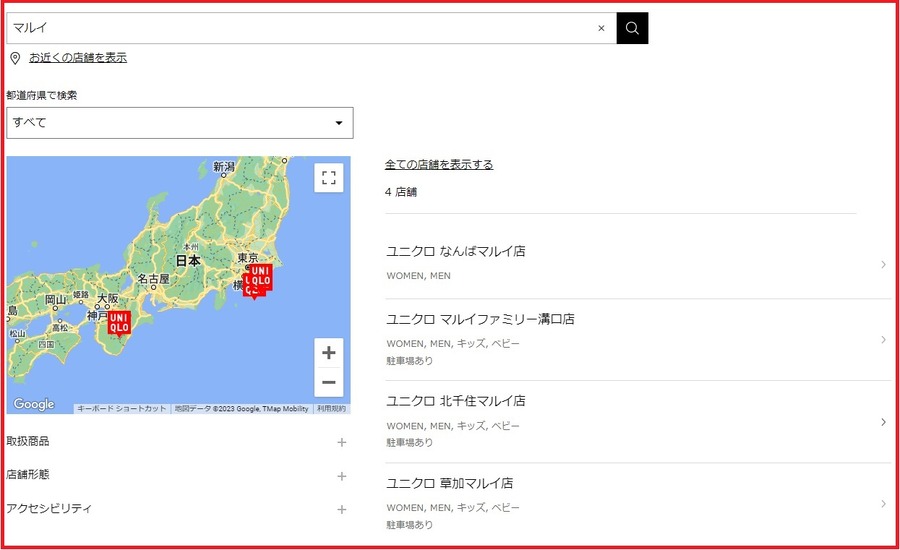The width and height of the screenshot is (900, 550).
Task: Click 駐車場あり under 草加マルイ店
Action: (410, 525)
